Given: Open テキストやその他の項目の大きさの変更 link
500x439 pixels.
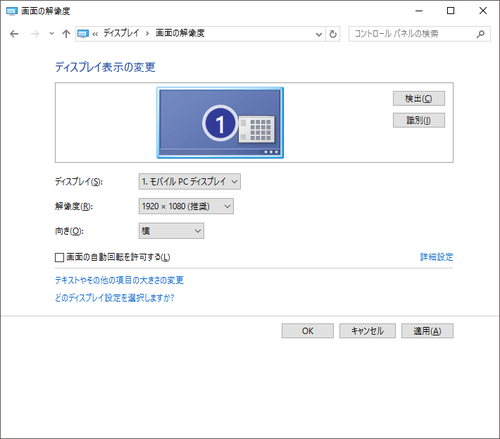Looking at the screenshot, I should (119, 280).
